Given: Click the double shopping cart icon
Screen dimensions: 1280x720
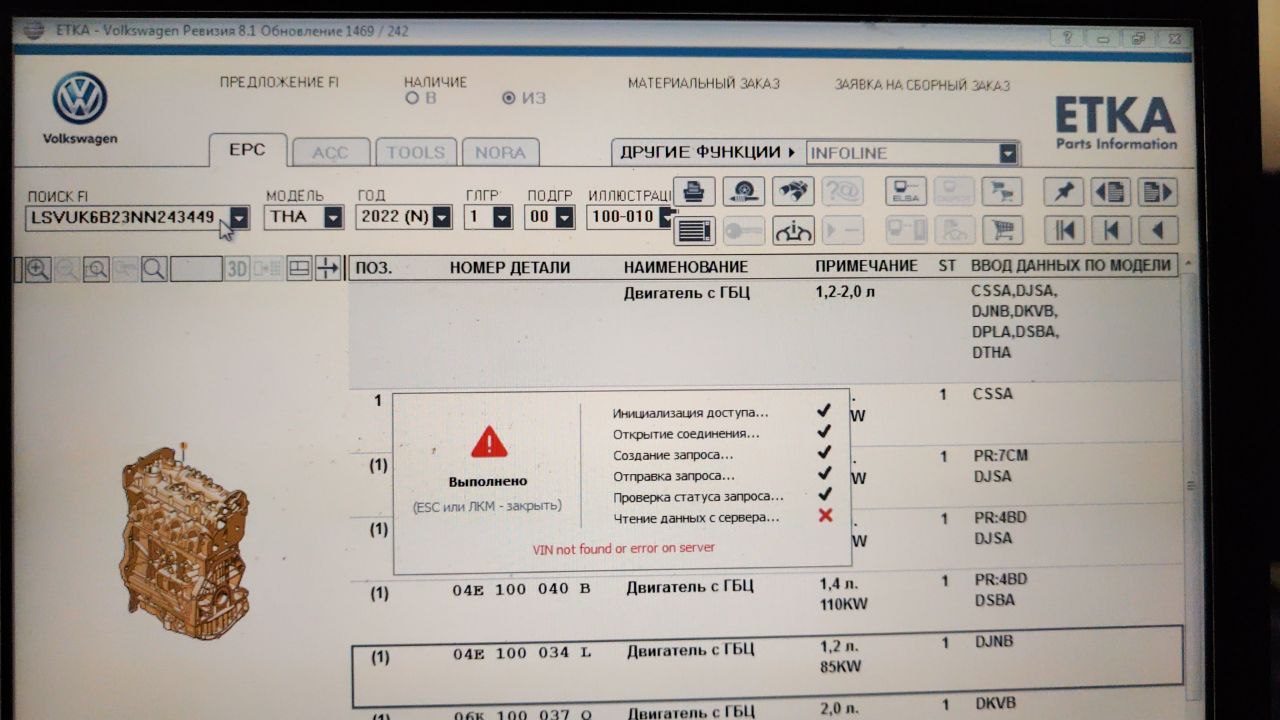Looking at the screenshot, I should (1001, 192).
